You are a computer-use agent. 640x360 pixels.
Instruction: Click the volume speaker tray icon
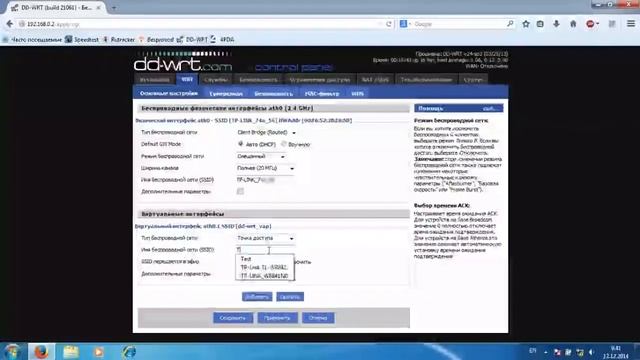click(x=591, y=352)
